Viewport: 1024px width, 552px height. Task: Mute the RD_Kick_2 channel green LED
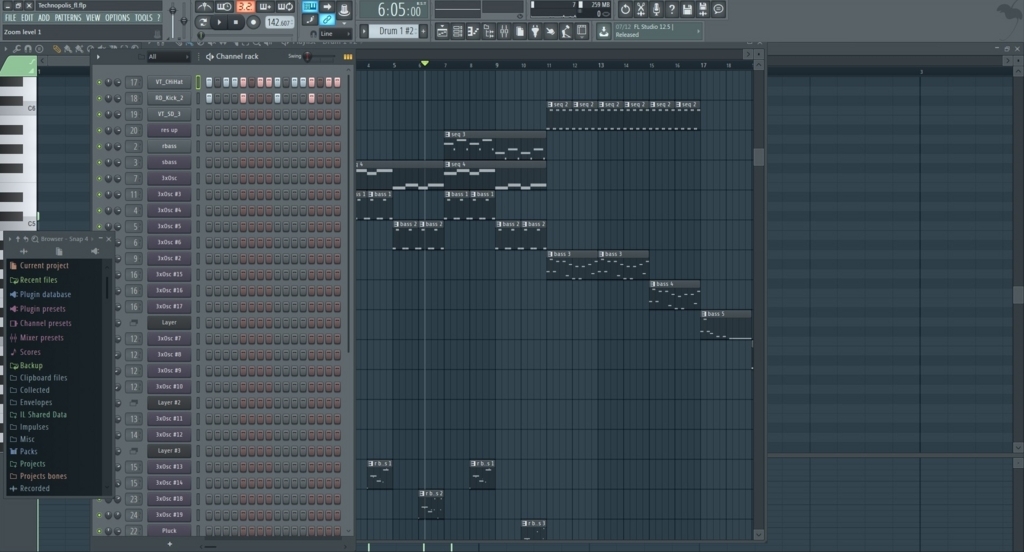pyautogui.click(x=99, y=99)
